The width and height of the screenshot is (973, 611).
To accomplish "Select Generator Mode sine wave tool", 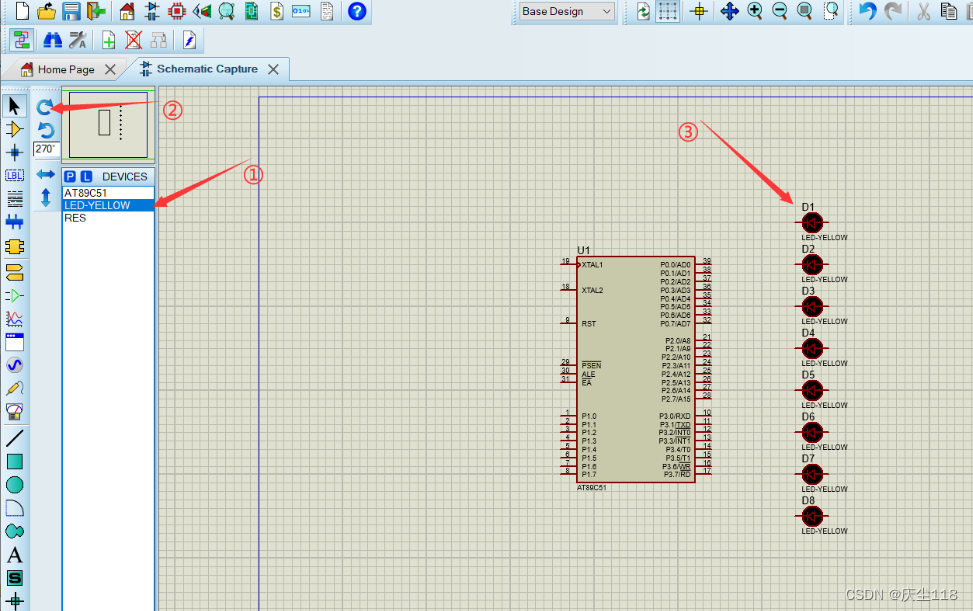I will coord(14,365).
